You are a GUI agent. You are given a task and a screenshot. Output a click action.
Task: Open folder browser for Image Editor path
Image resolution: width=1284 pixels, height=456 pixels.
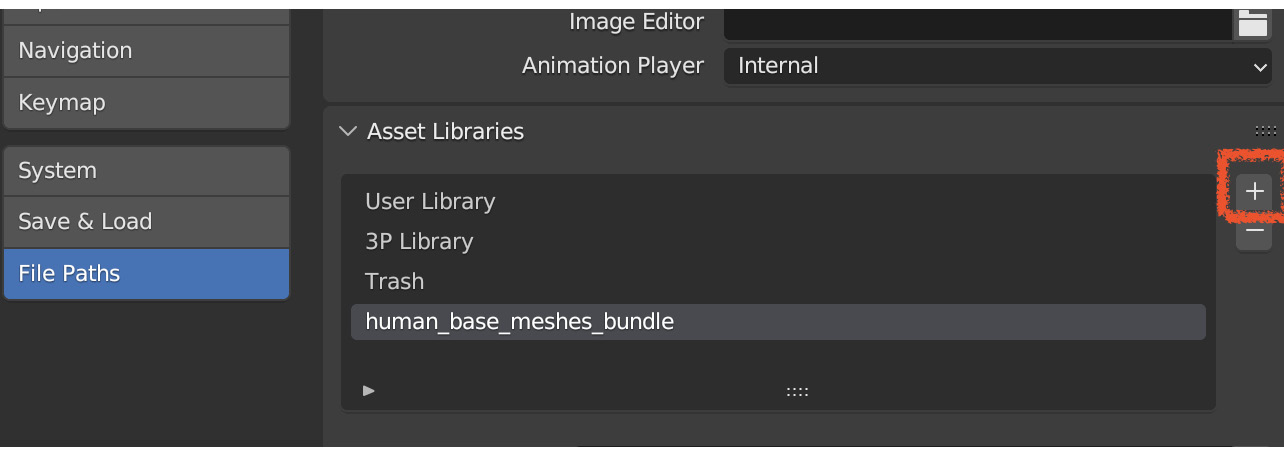pyautogui.click(x=1253, y=23)
